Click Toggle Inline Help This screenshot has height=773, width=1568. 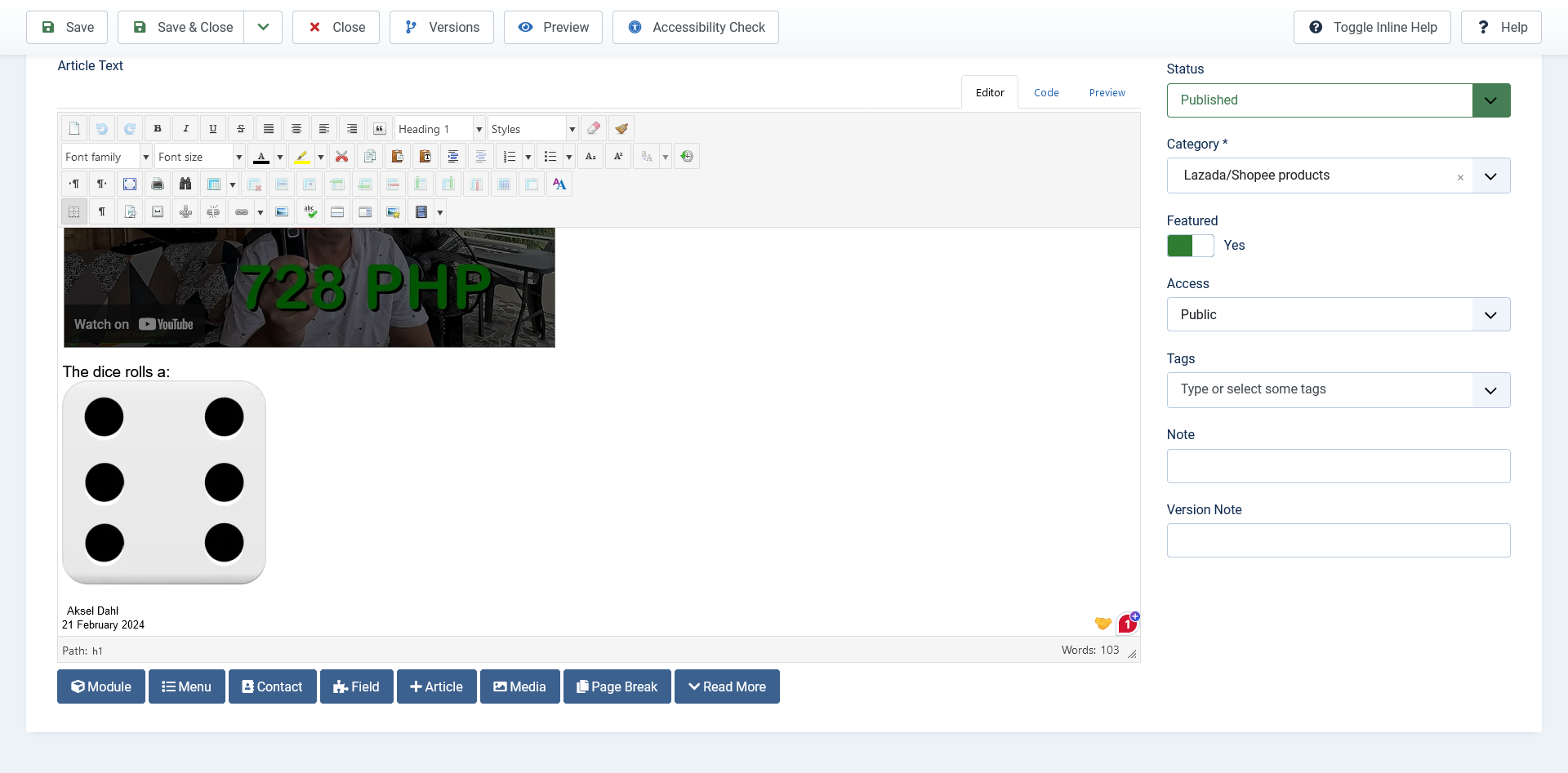[1372, 27]
